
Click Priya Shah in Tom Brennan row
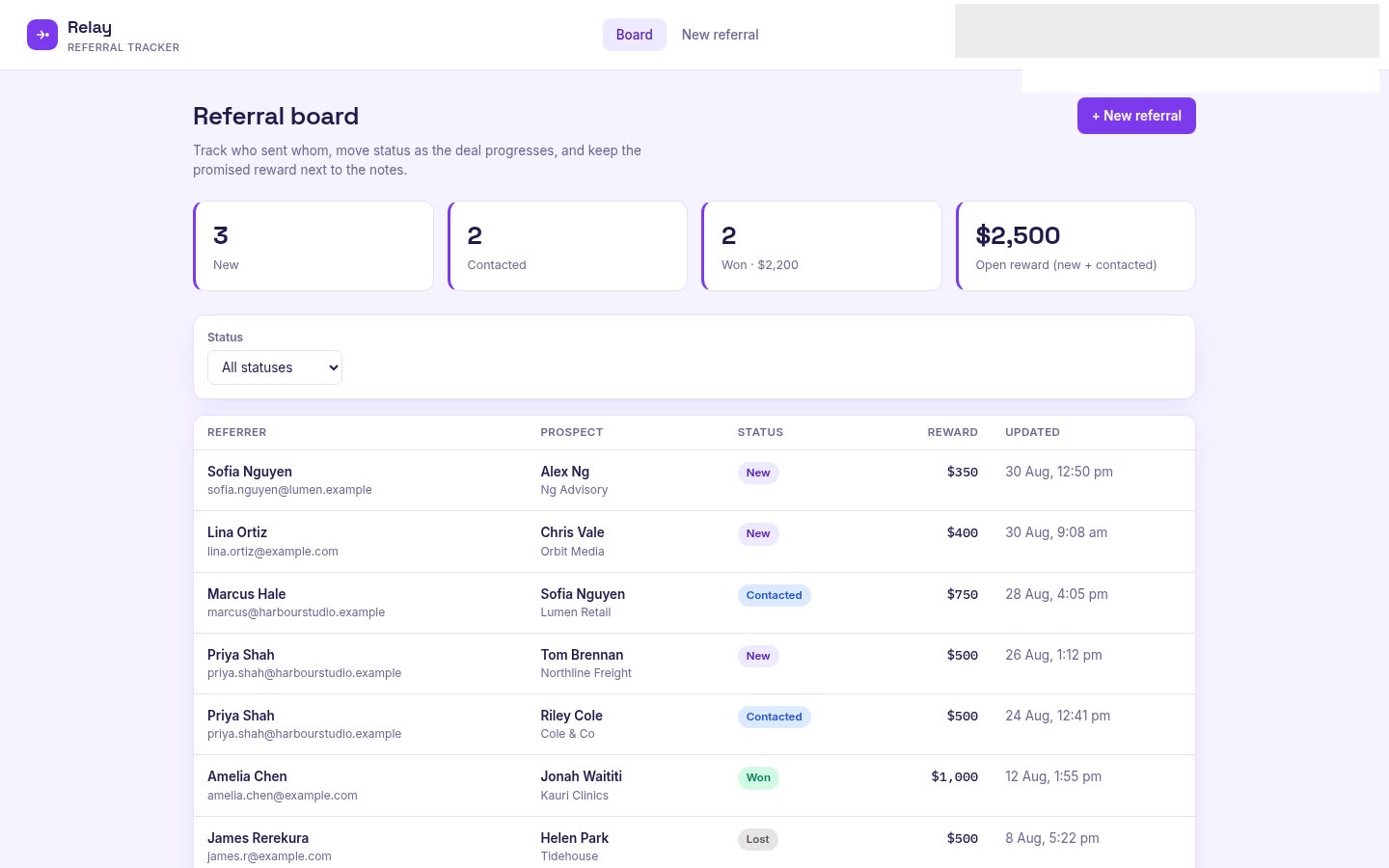pos(241,655)
